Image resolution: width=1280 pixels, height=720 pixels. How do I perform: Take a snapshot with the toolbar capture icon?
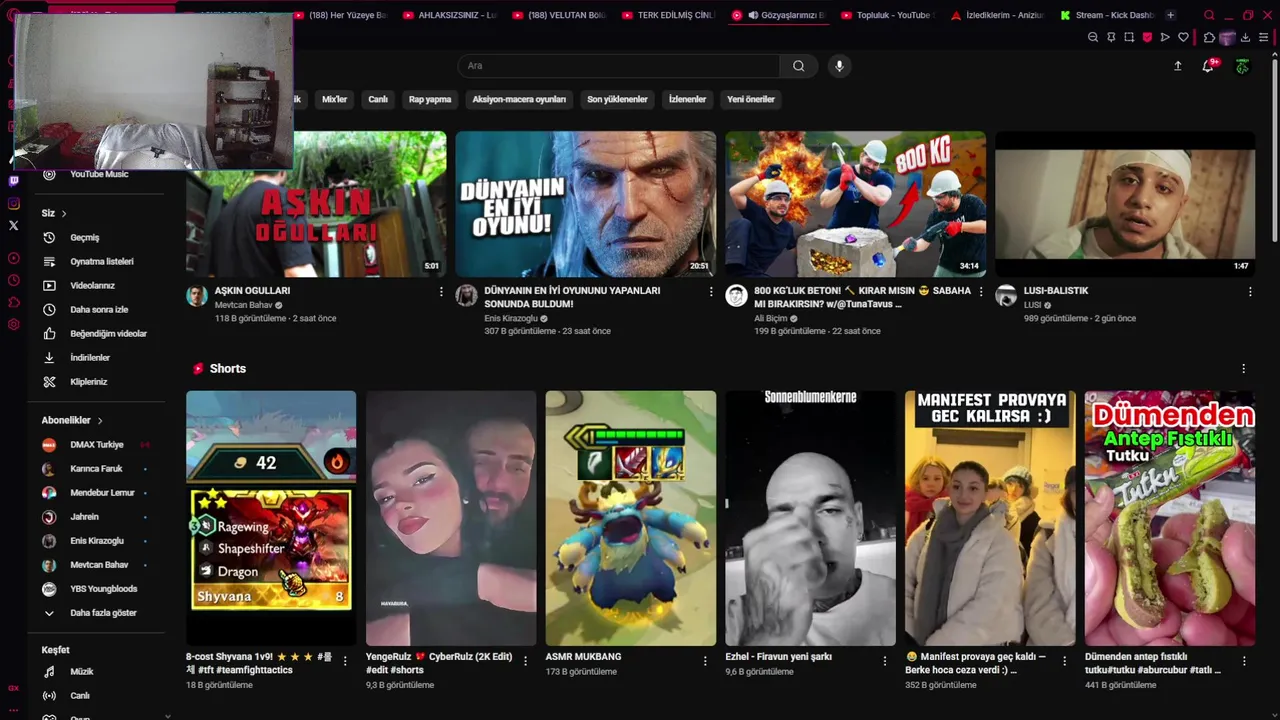coord(1129,37)
